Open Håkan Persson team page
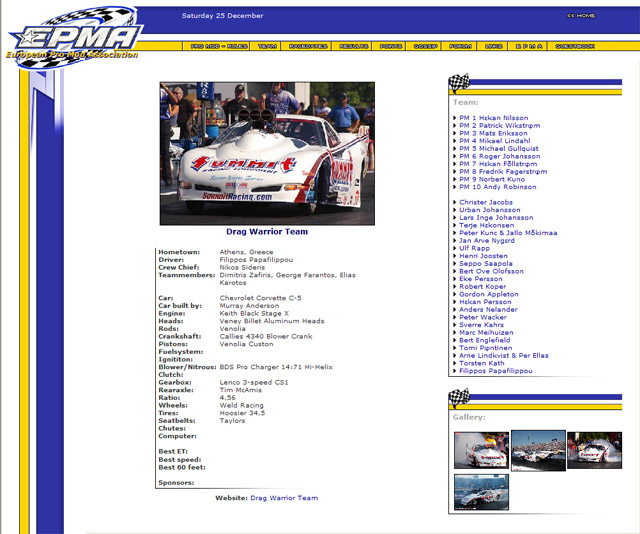 click(485, 302)
